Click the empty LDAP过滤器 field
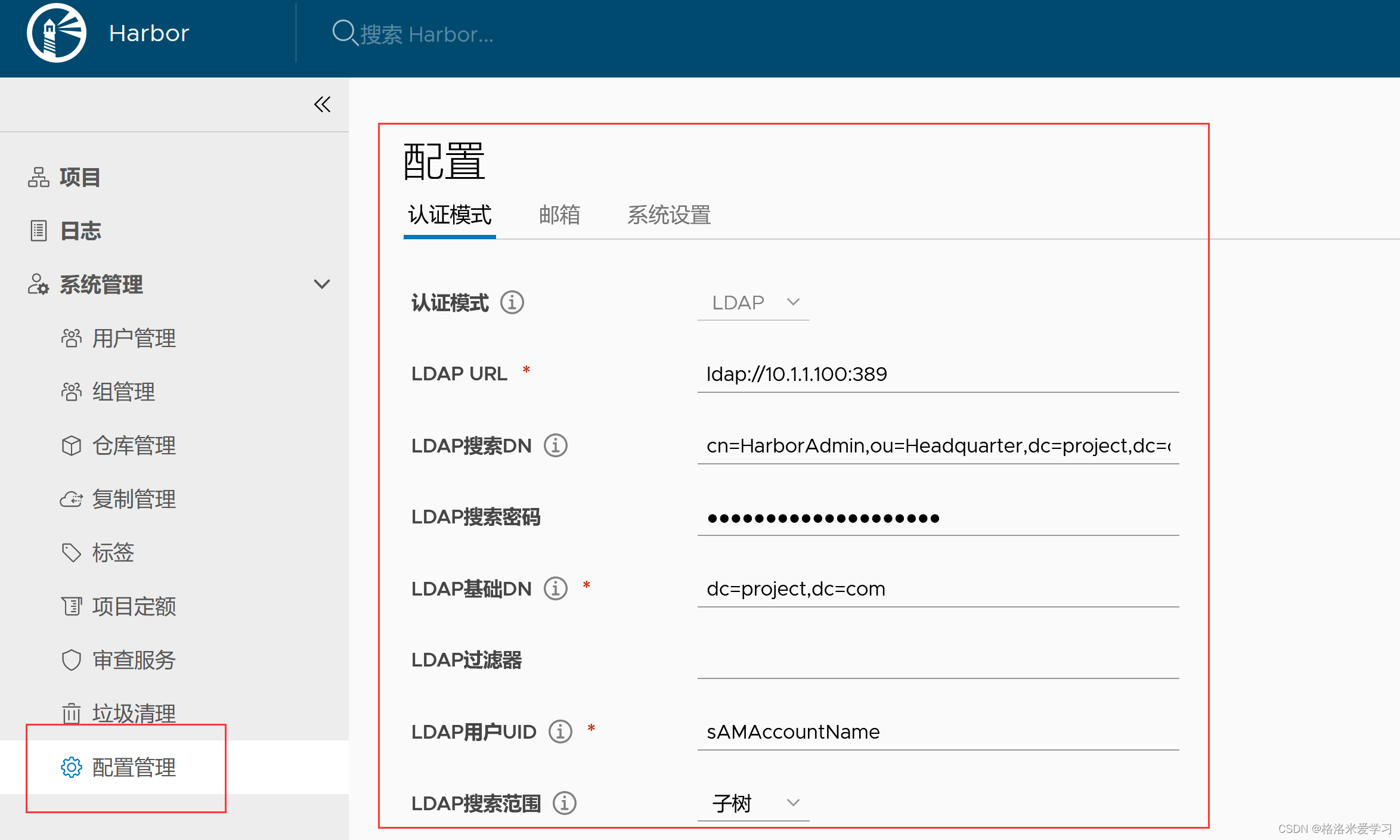 pos(938,661)
